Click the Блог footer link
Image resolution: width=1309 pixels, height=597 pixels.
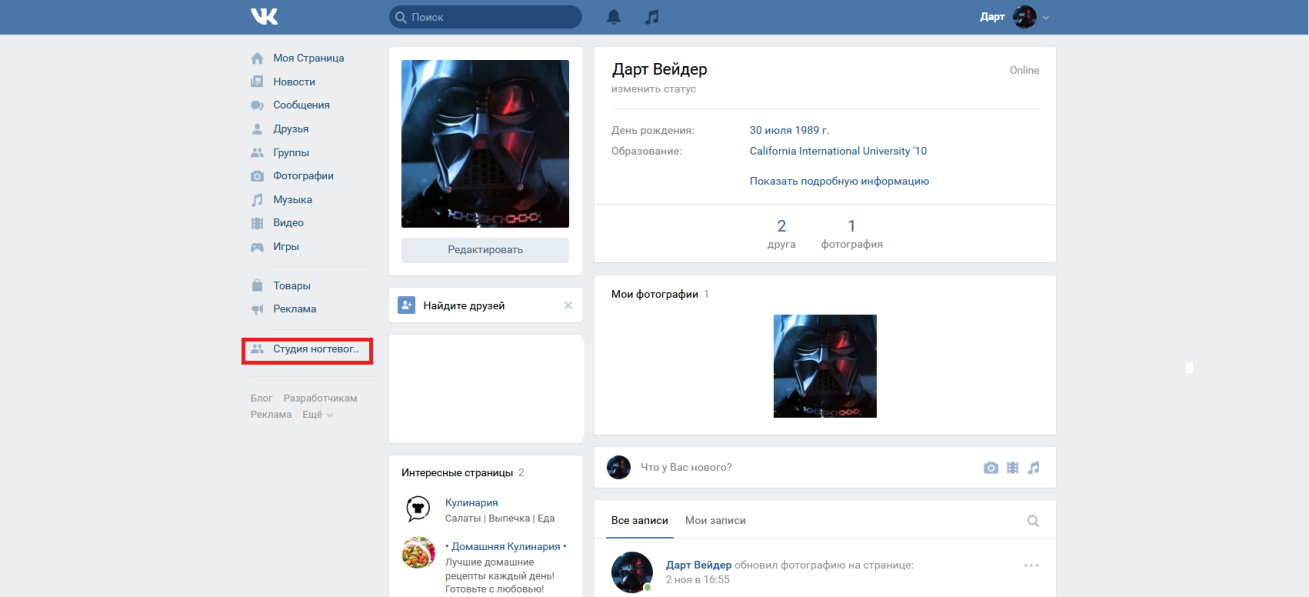[x=261, y=398]
